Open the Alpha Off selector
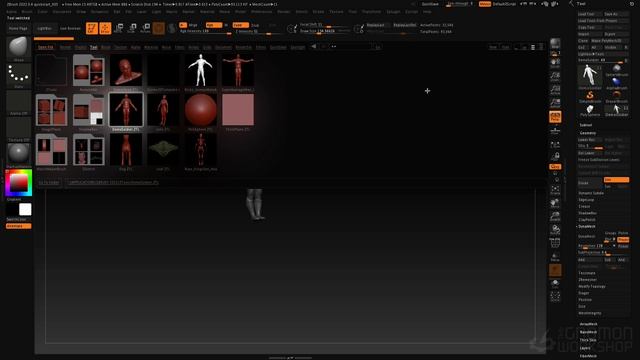This screenshot has height=360, width=640. click(x=18, y=102)
